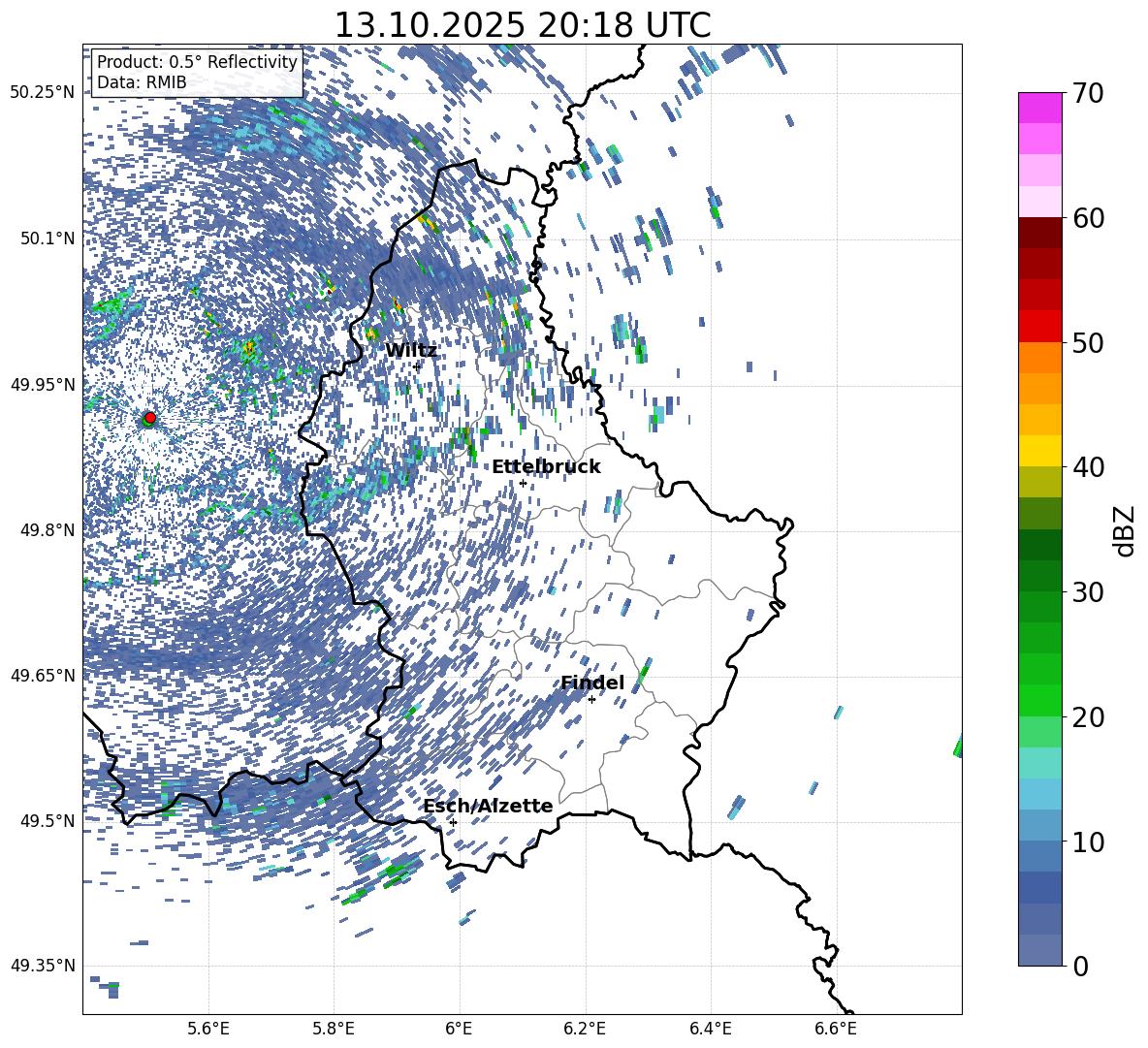Click the Ettelbruck city label

(x=546, y=467)
